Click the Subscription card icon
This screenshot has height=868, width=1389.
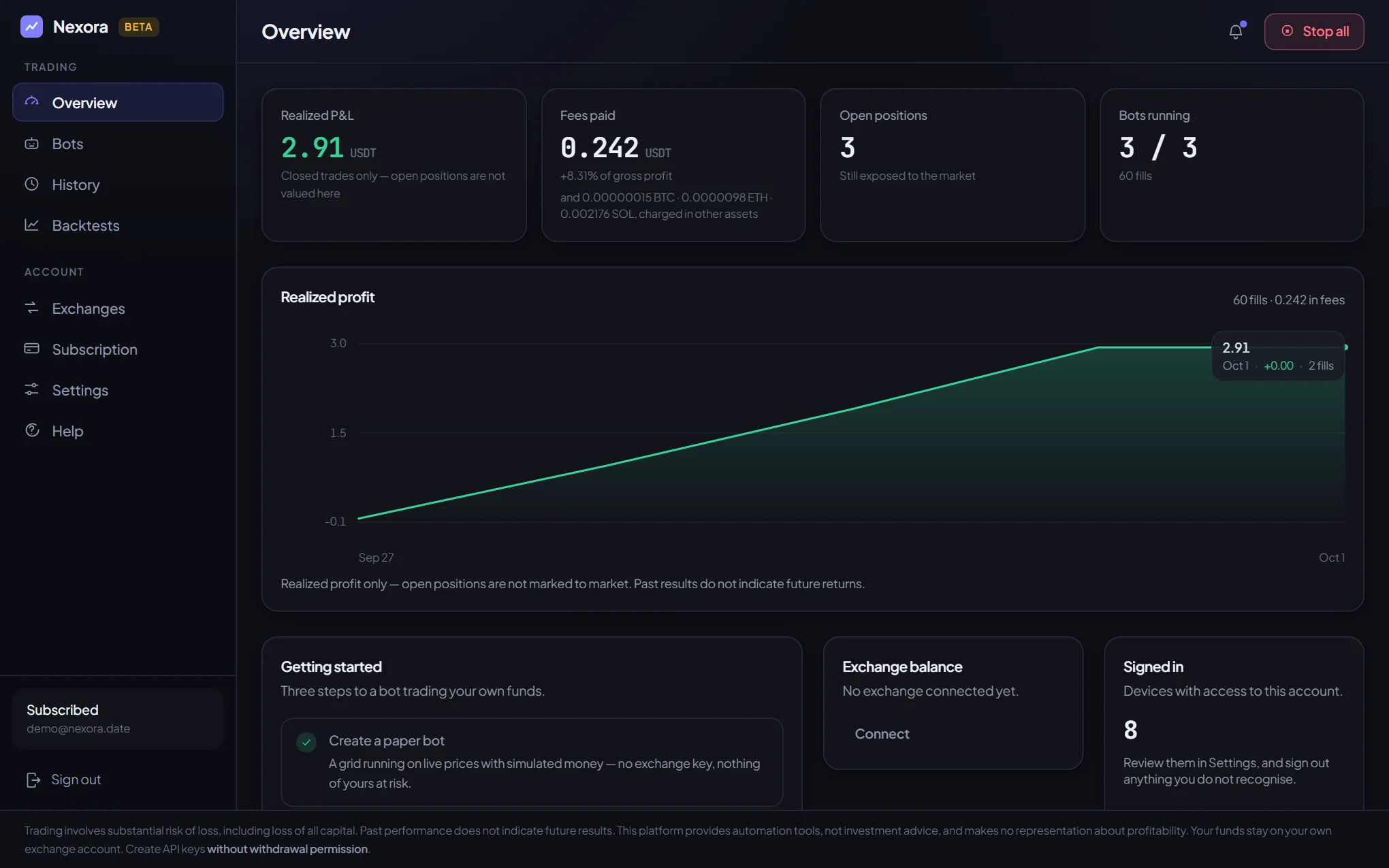(x=32, y=349)
